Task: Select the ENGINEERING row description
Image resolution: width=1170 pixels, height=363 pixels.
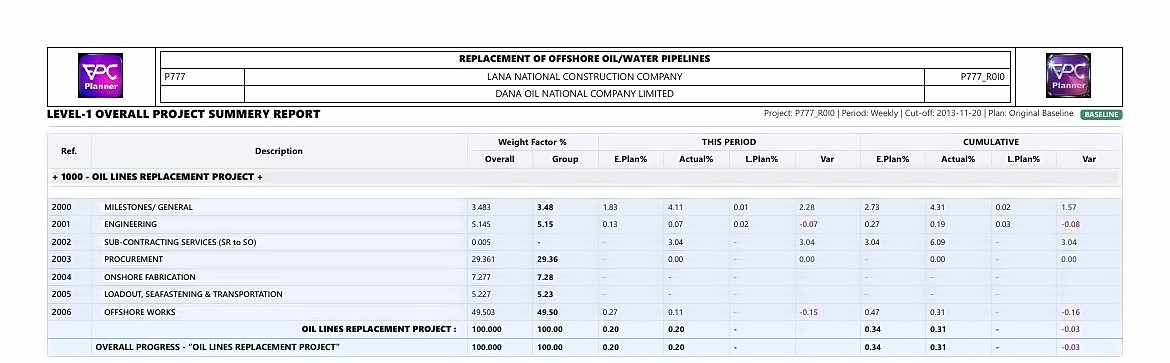Action: coord(130,224)
